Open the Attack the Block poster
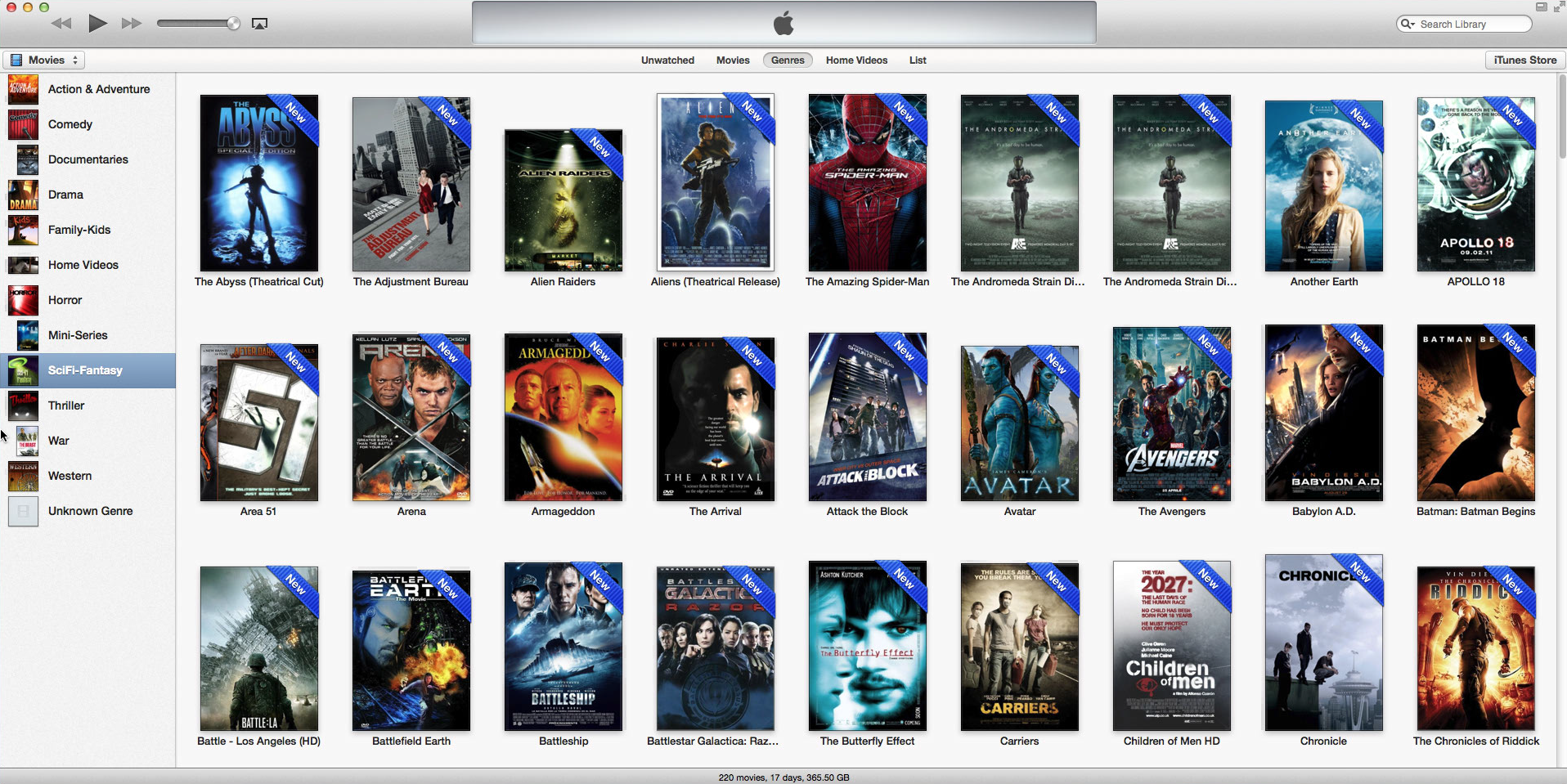This screenshot has width=1567, height=784. 868,417
